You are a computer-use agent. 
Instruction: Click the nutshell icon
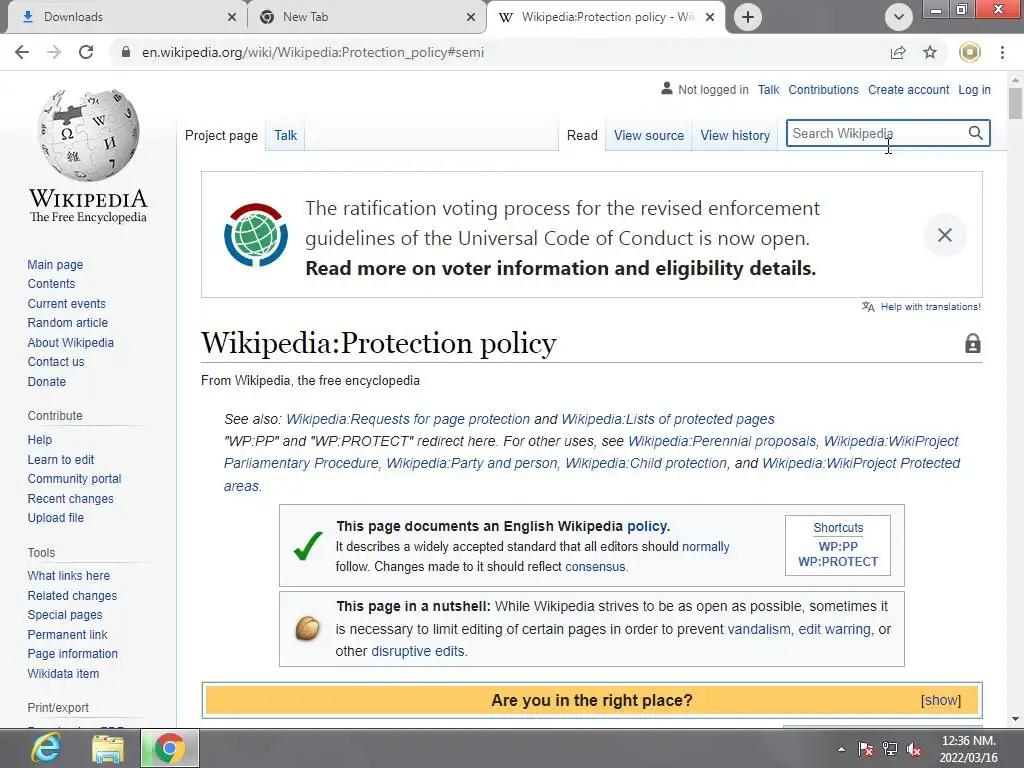pyautogui.click(x=308, y=629)
